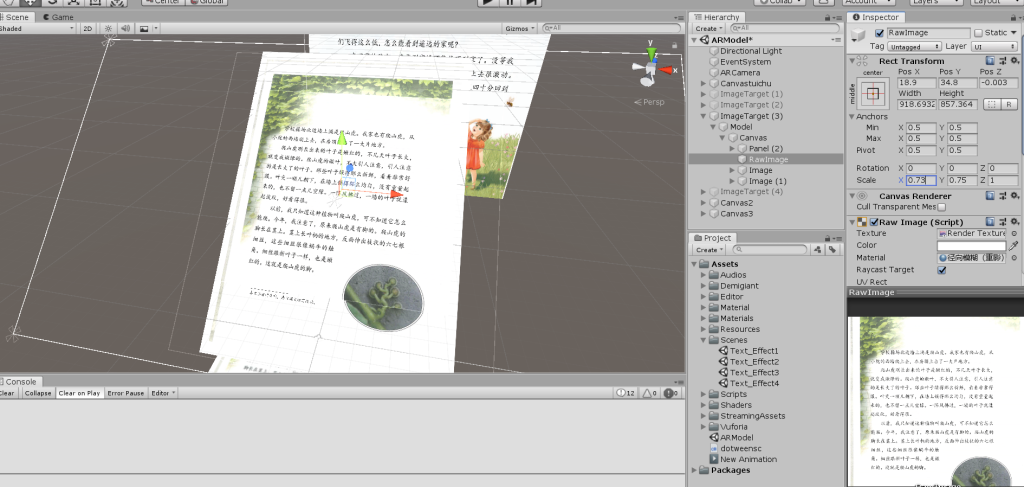Toggle Rect Transform raw edit R button
This screenshot has width=1024, height=487.
1009,104
